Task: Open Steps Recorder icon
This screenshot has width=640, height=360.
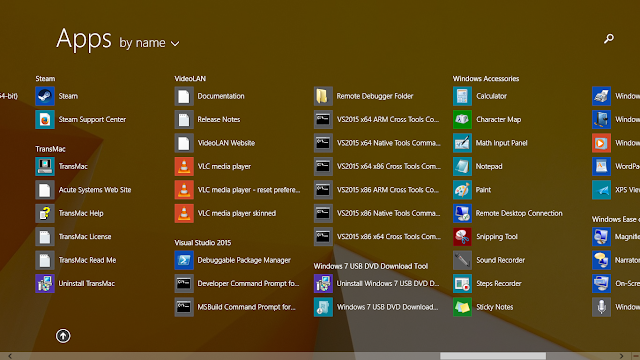Action: pos(462,284)
